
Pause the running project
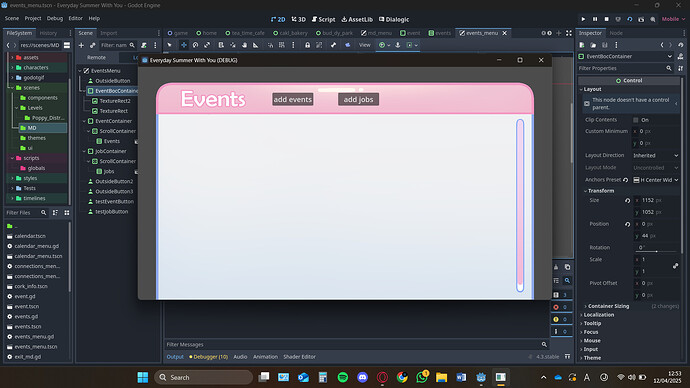coord(595,19)
